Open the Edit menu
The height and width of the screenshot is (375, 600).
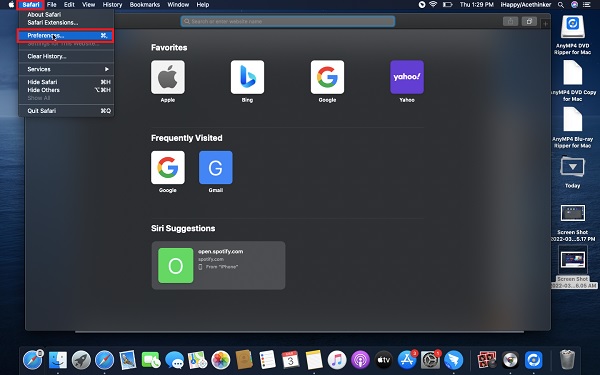[69, 5]
